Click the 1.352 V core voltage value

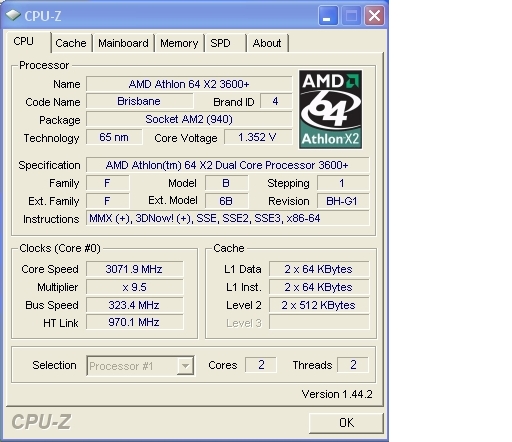258,137
